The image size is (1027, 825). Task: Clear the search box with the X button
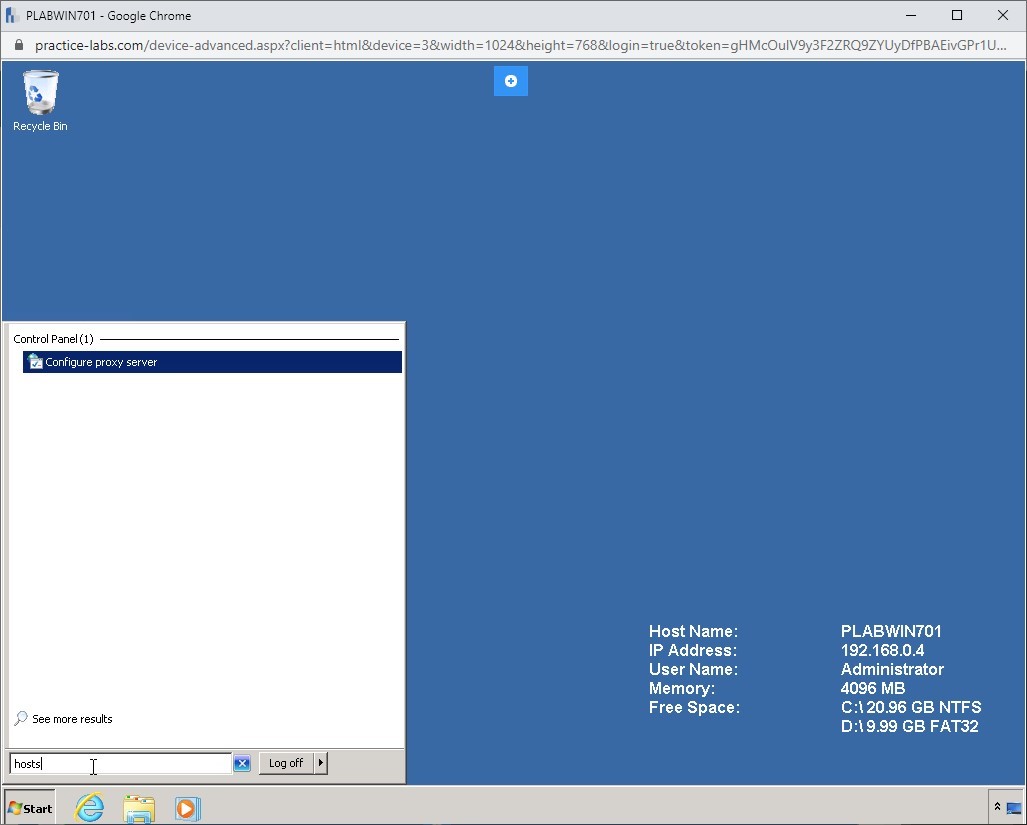click(242, 763)
